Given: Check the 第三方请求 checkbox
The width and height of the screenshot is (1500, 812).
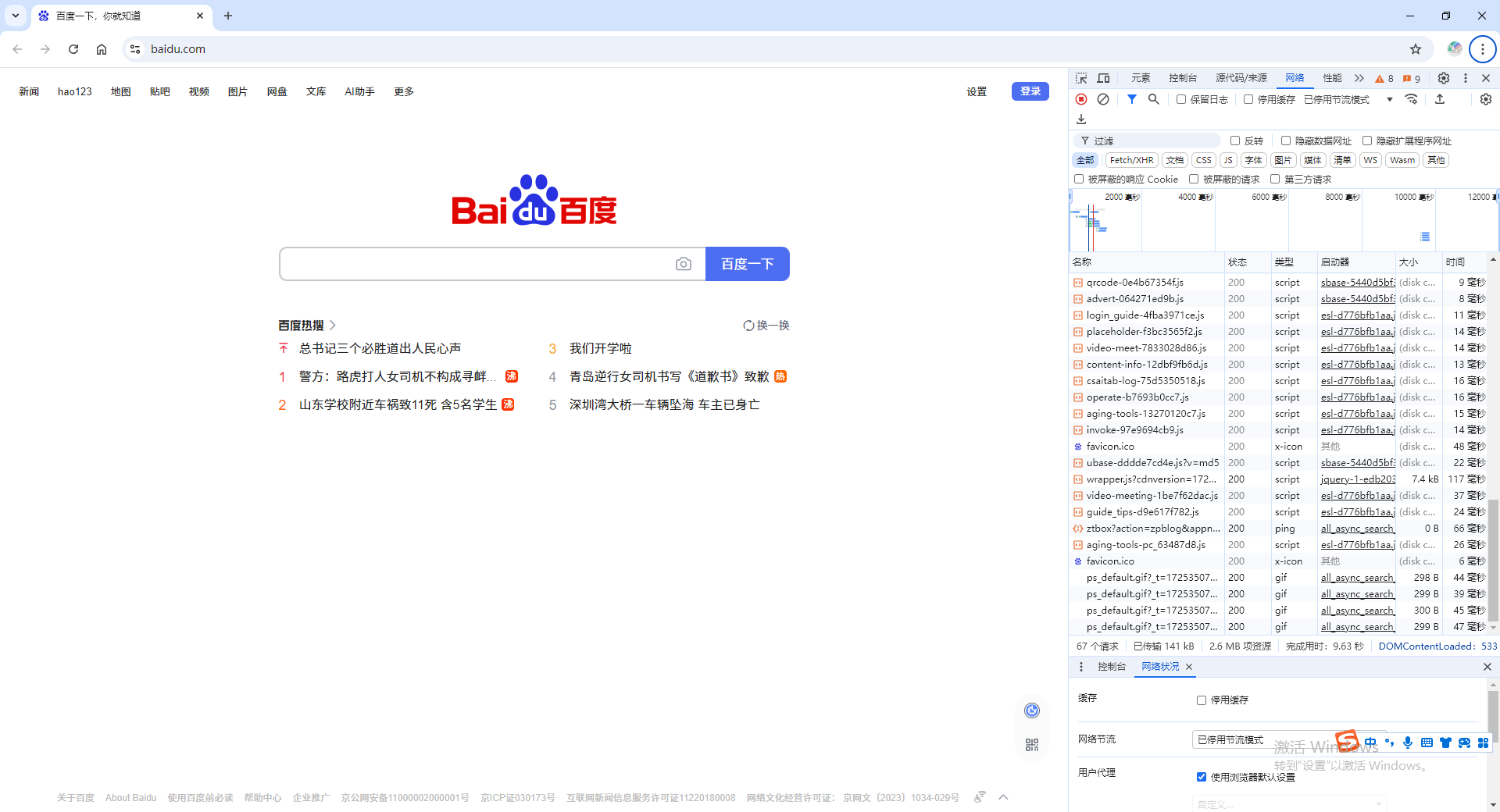Looking at the screenshot, I should (1275, 179).
